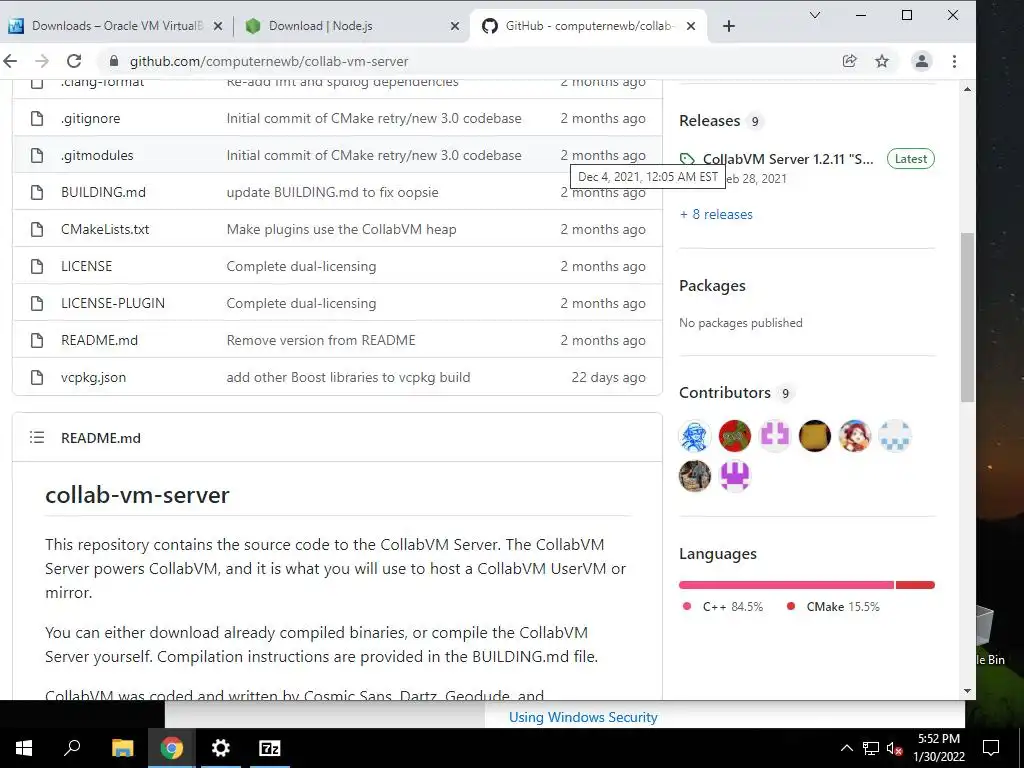This screenshot has width=1024, height=768.
Task: Open the red and green contributor avatar
Action: coord(735,436)
